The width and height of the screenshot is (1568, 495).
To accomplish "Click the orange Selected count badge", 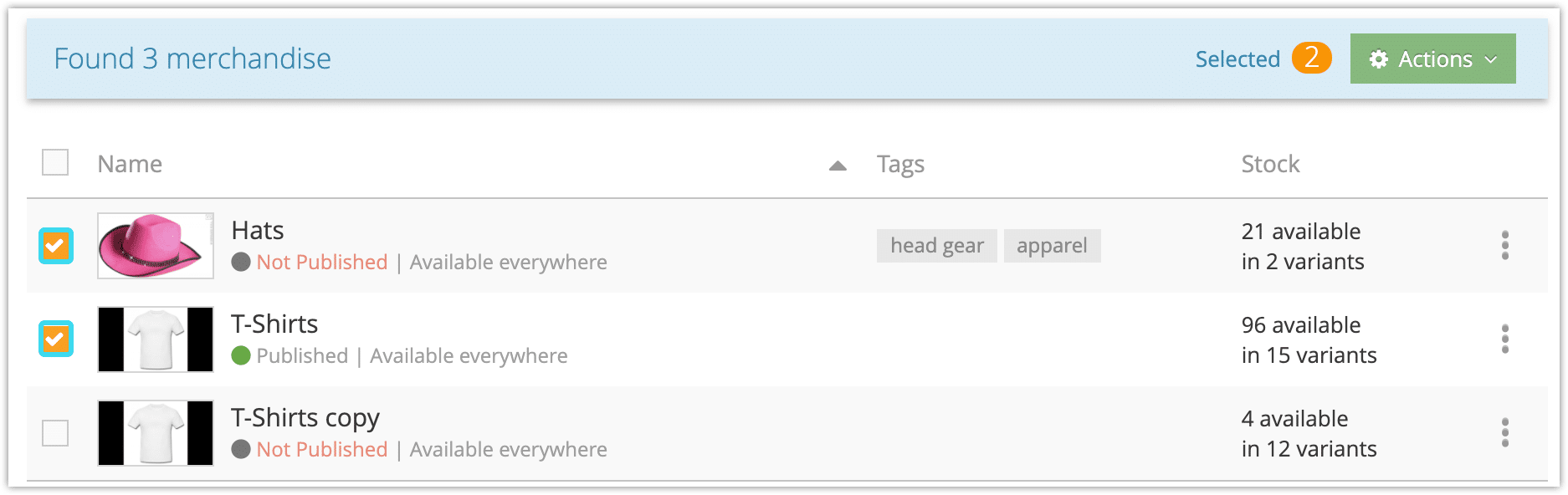I will [x=1311, y=58].
